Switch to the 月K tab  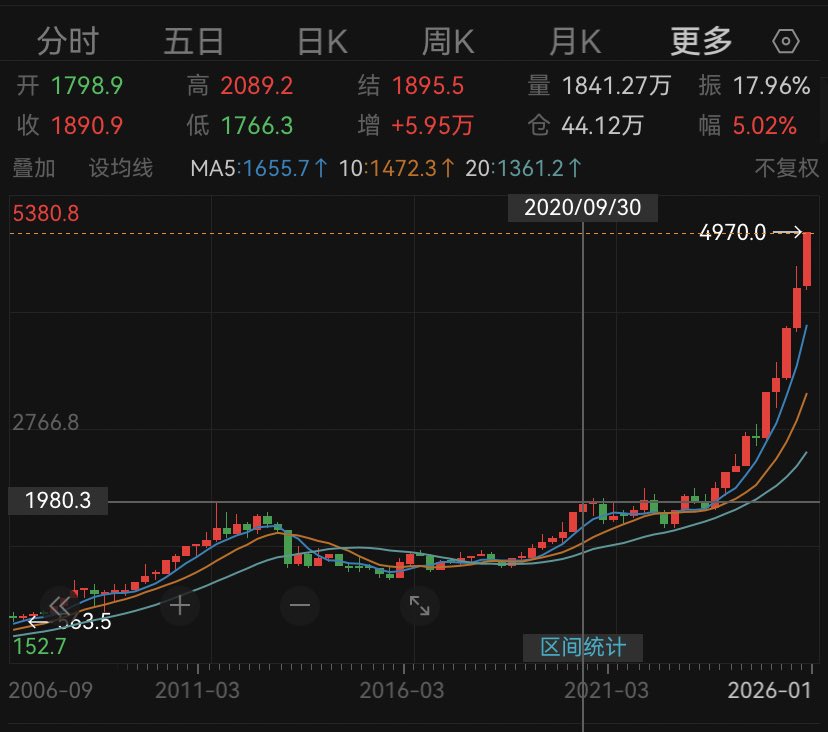575,41
